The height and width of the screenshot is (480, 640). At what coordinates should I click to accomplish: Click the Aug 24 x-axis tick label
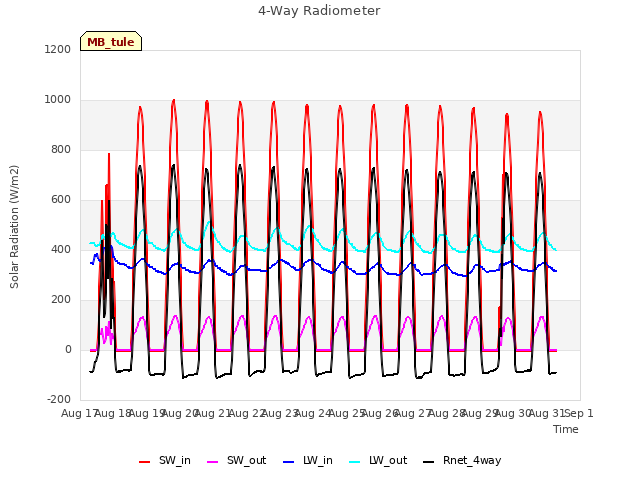pyautogui.click(x=313, y=413)
